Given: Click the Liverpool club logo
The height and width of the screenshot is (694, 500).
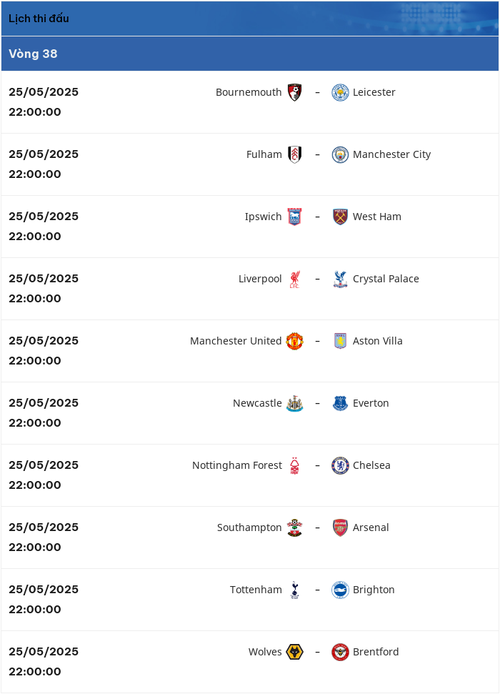Looking at the screenshot, I should point(295,279).
